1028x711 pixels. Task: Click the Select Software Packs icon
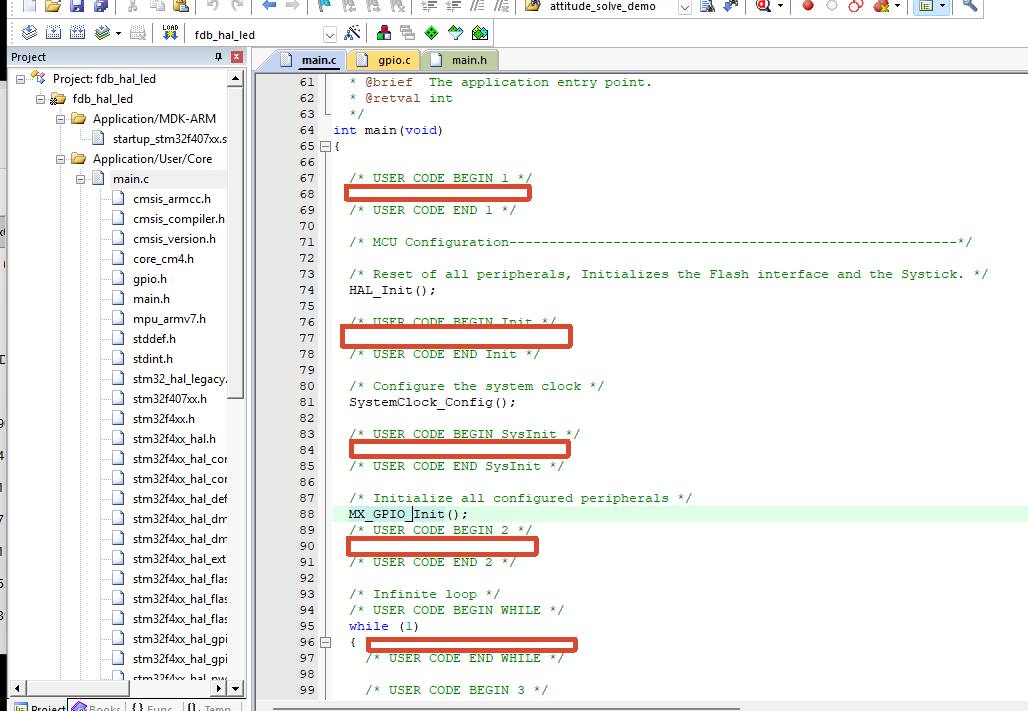[x=456, y=33]
